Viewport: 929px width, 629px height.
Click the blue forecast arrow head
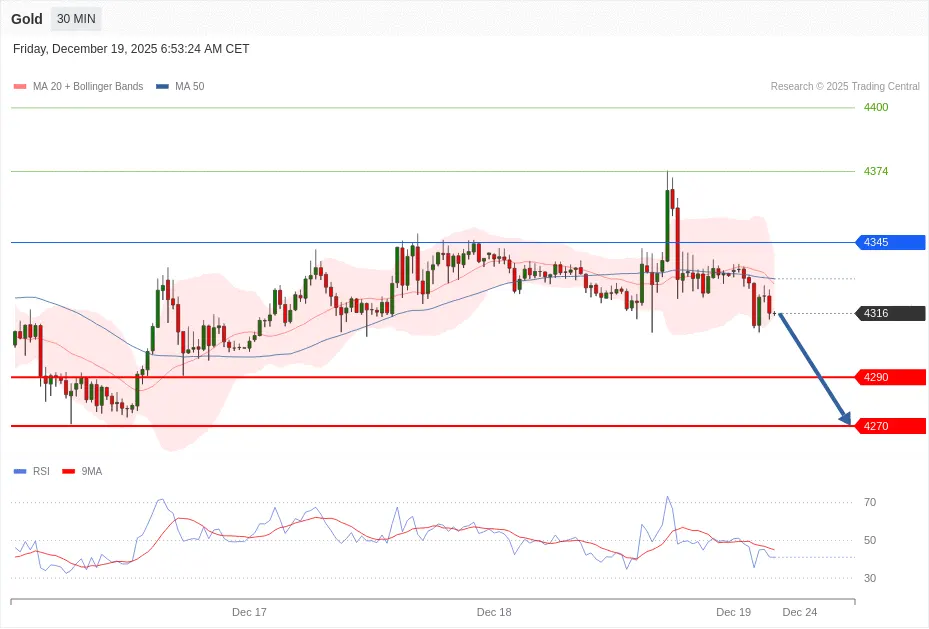coord(845,419)
